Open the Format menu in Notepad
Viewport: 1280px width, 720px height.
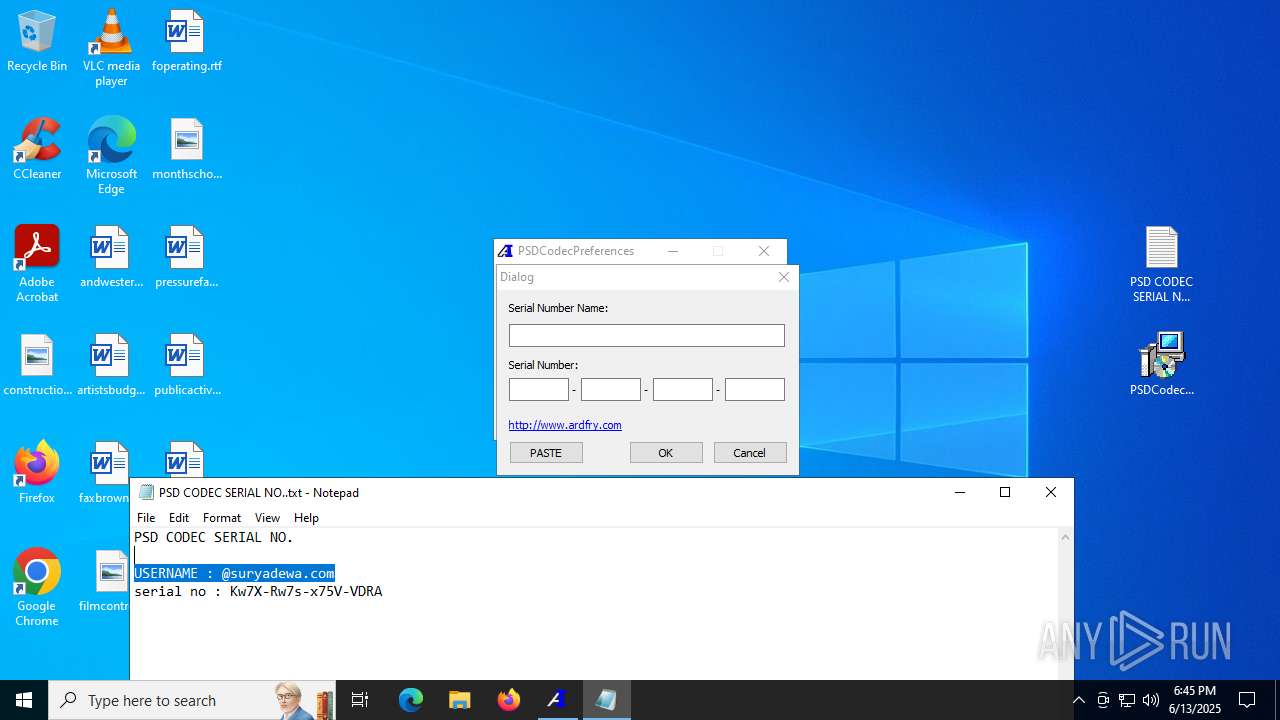pyautogui.click(x=222, y=517)
